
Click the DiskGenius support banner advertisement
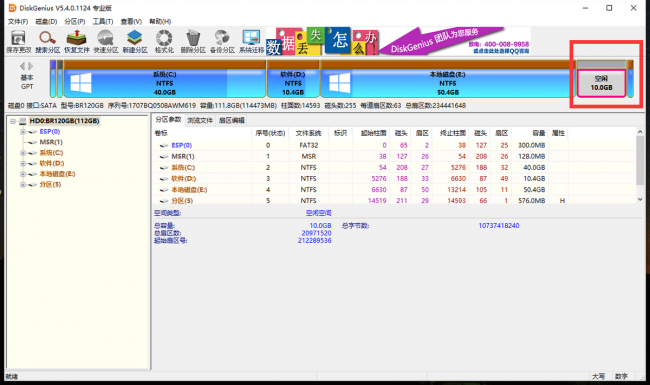coord(398,41)
